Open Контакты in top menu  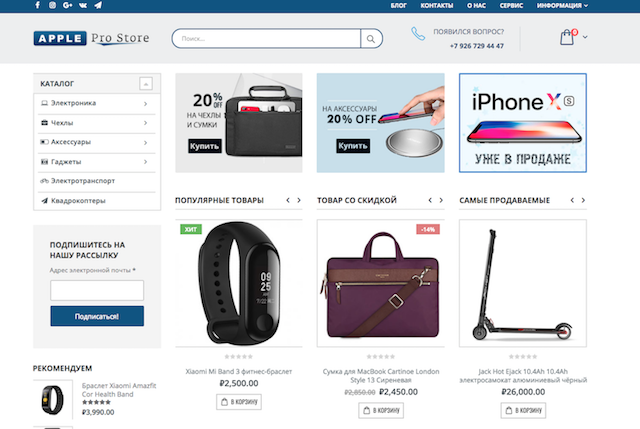click(437, 5)
